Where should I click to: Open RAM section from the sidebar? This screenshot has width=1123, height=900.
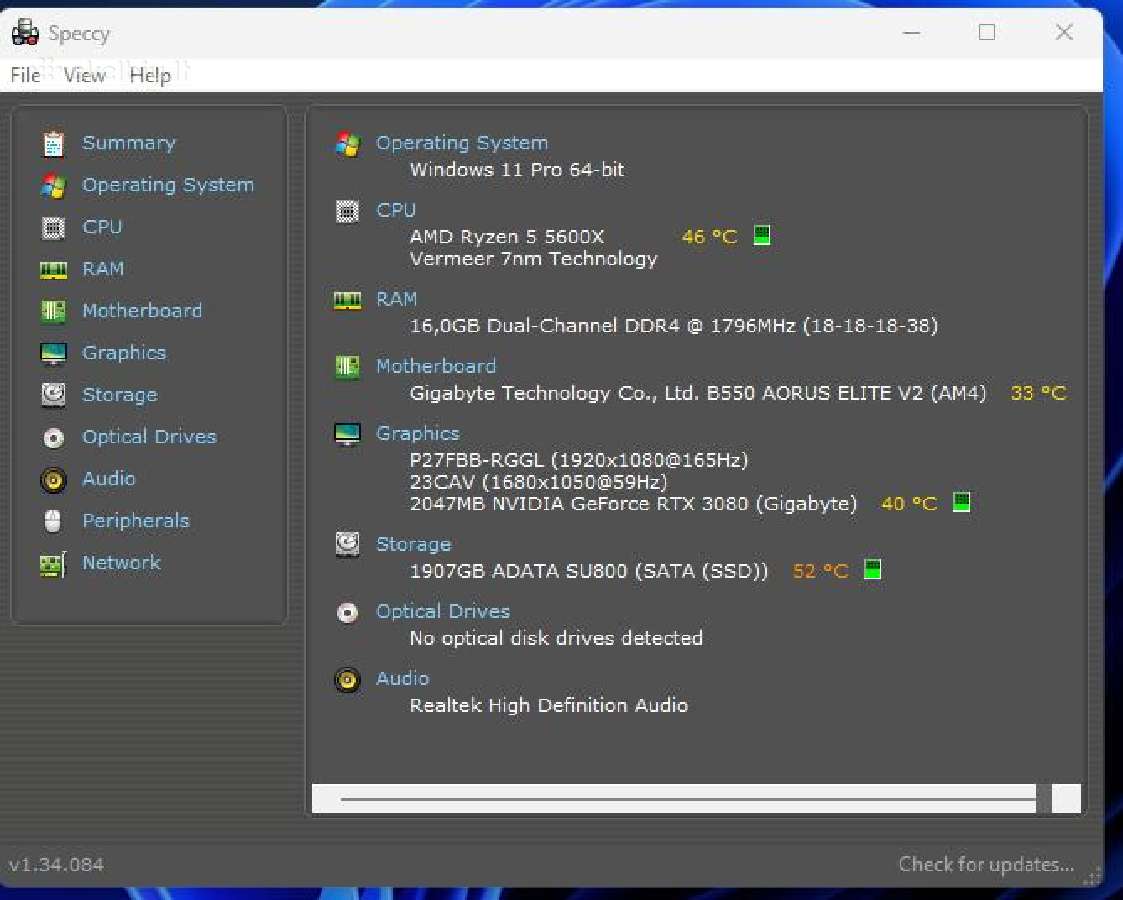click(x=103, y=269)
